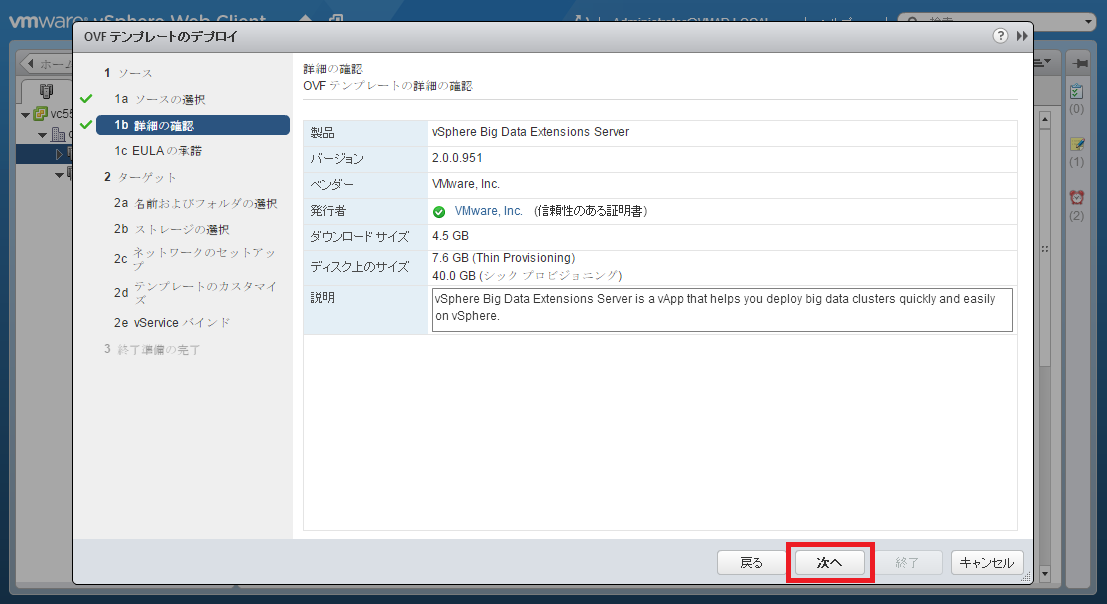Click the 40.0 GB thick provisioning value

tap(527, 275)
